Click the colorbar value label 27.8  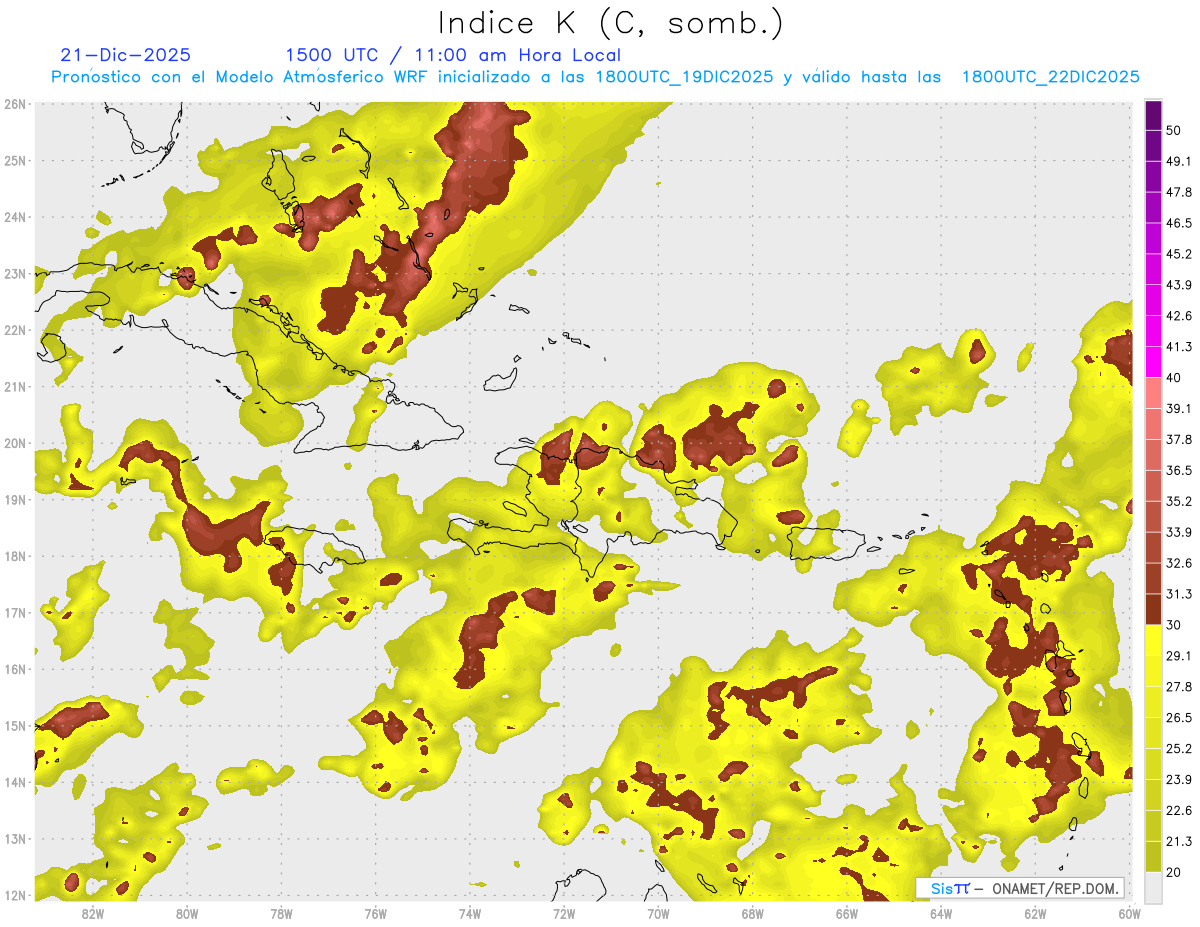(x=1179, y=687)
